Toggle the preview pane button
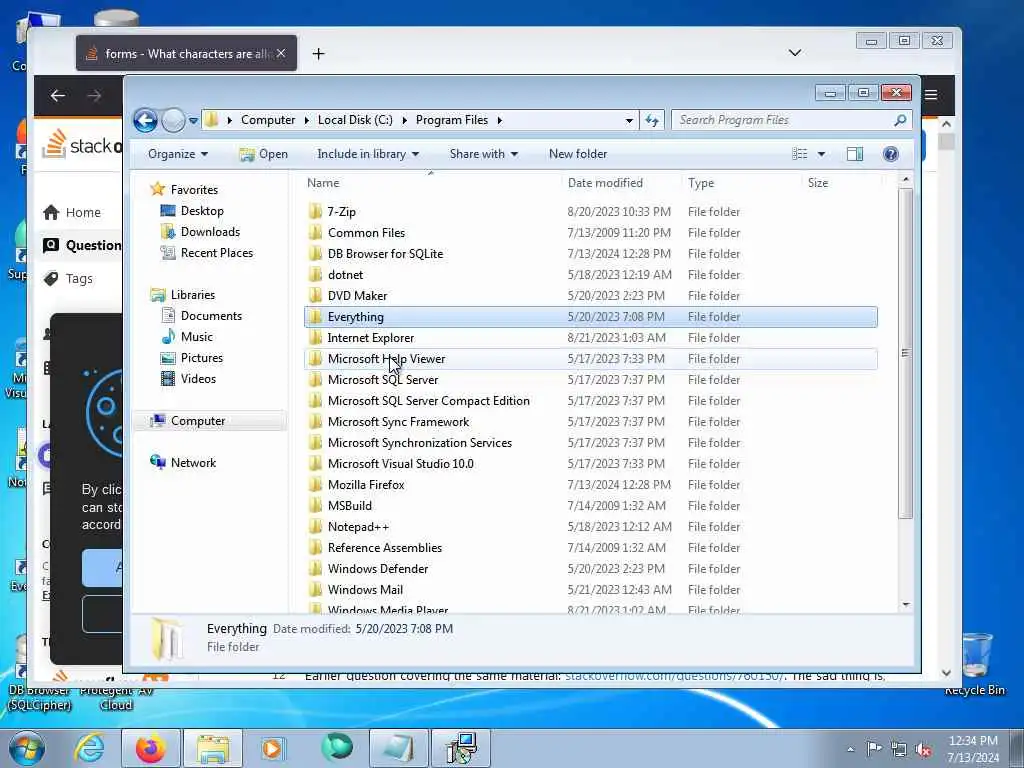 coord(855,154)
